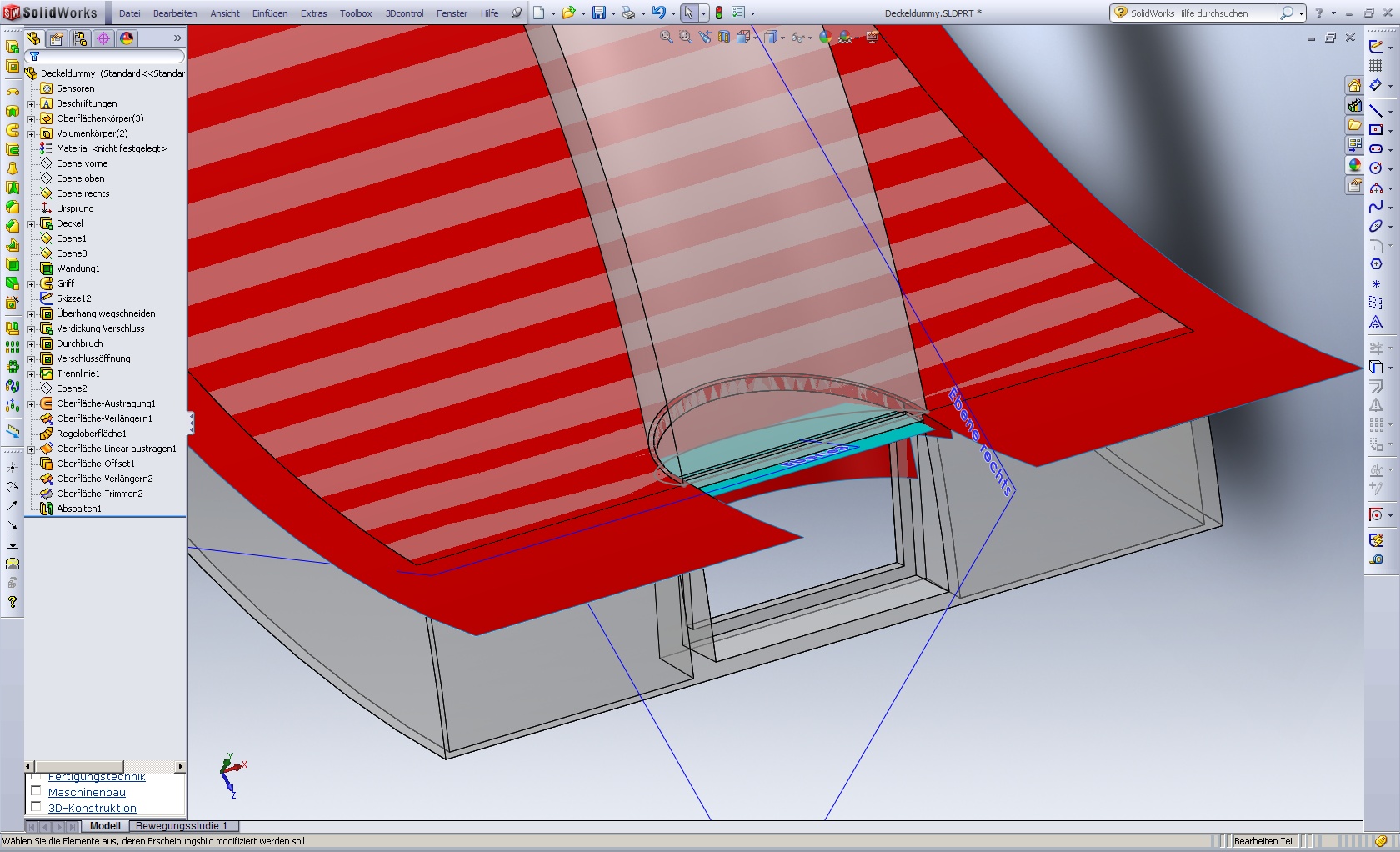The image size is (1400, 852).
Task: Check the 3D-Konstruktion checkbox
Action: pos(36,807)
